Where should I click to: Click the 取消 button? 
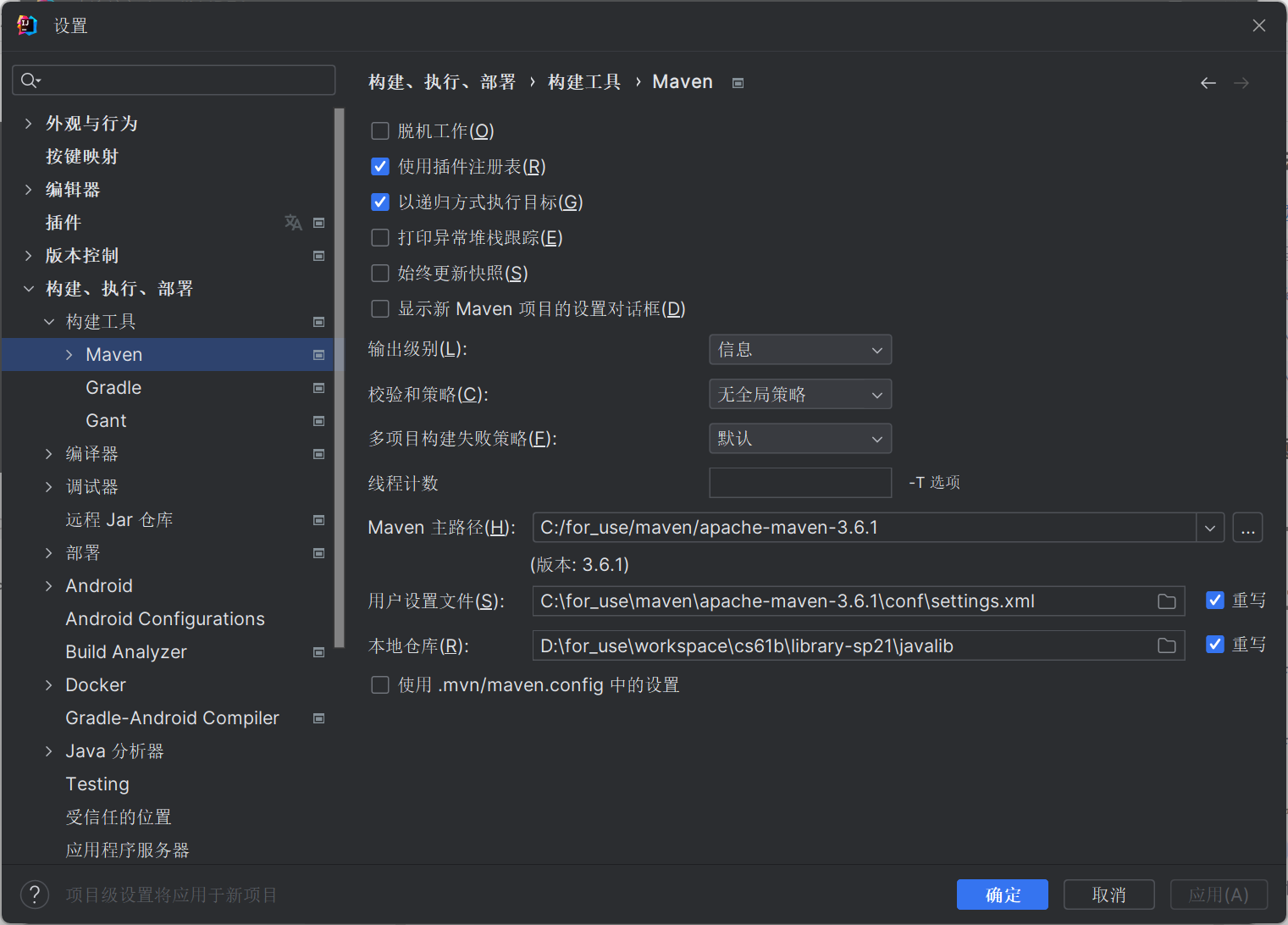coord(1108,894)
